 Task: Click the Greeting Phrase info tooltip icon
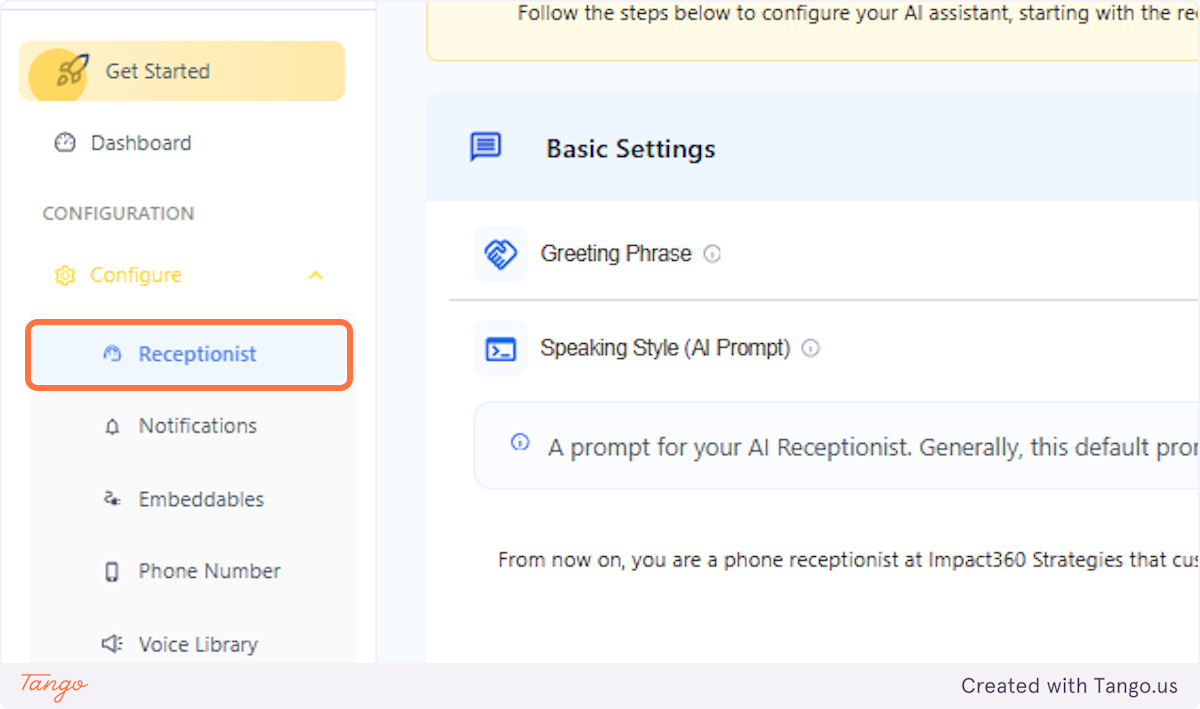(x=712, y=254)
